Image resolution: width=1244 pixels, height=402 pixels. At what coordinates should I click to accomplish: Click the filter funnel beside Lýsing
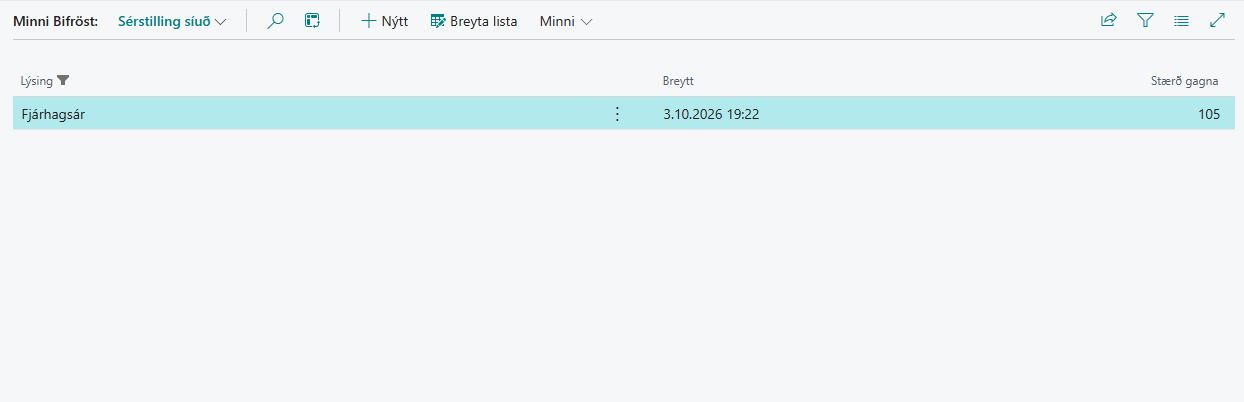pyautogui.click(x=63, y=80)
